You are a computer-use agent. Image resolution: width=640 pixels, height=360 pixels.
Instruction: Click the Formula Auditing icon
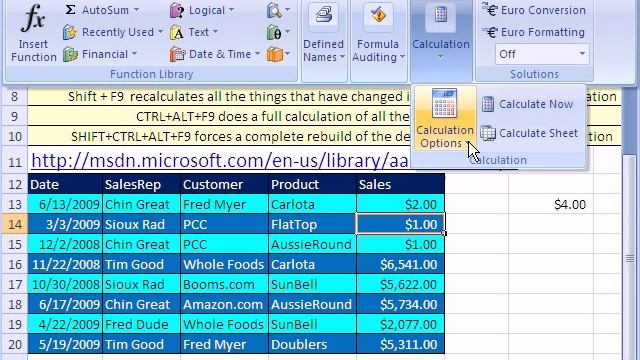(x=378, y=16)
